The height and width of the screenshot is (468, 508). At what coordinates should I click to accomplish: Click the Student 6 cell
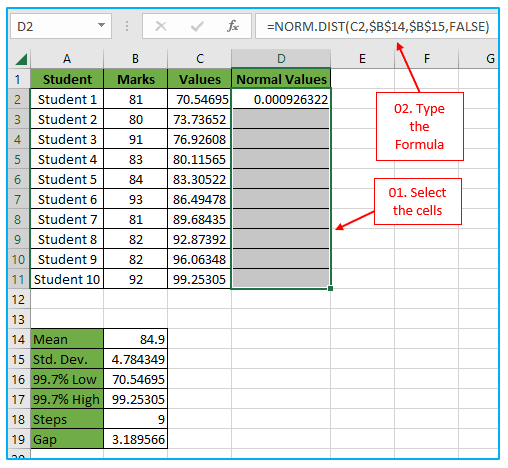(x=67, y=199)
